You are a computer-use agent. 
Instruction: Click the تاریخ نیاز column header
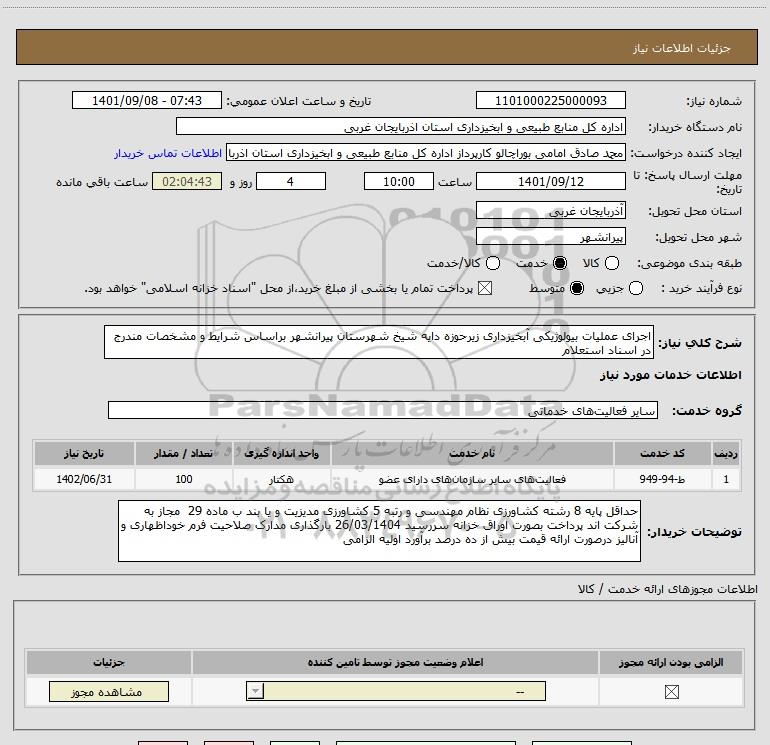(x=84, y=453)
